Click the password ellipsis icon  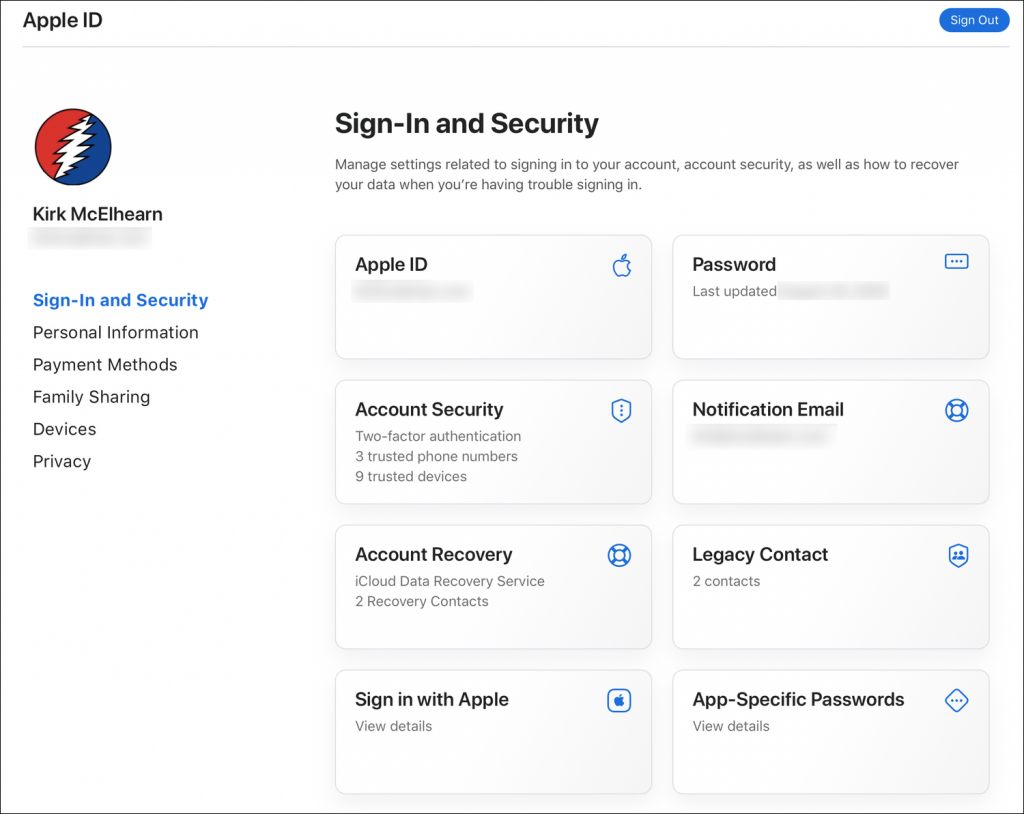pyautogui.click(x=956, y=260)
